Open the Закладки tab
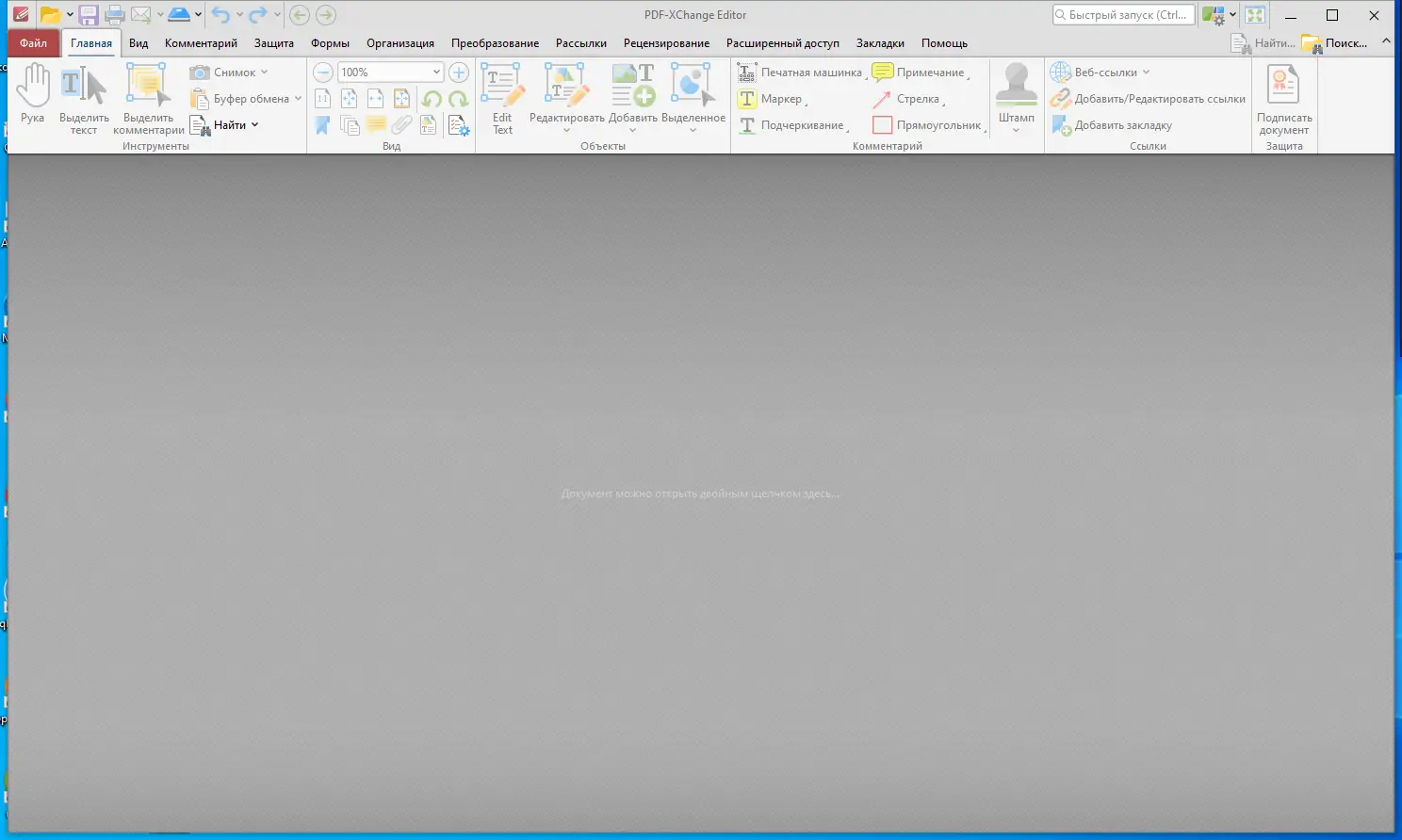This screenshot has height=840, width=1402. coord(880,43)
